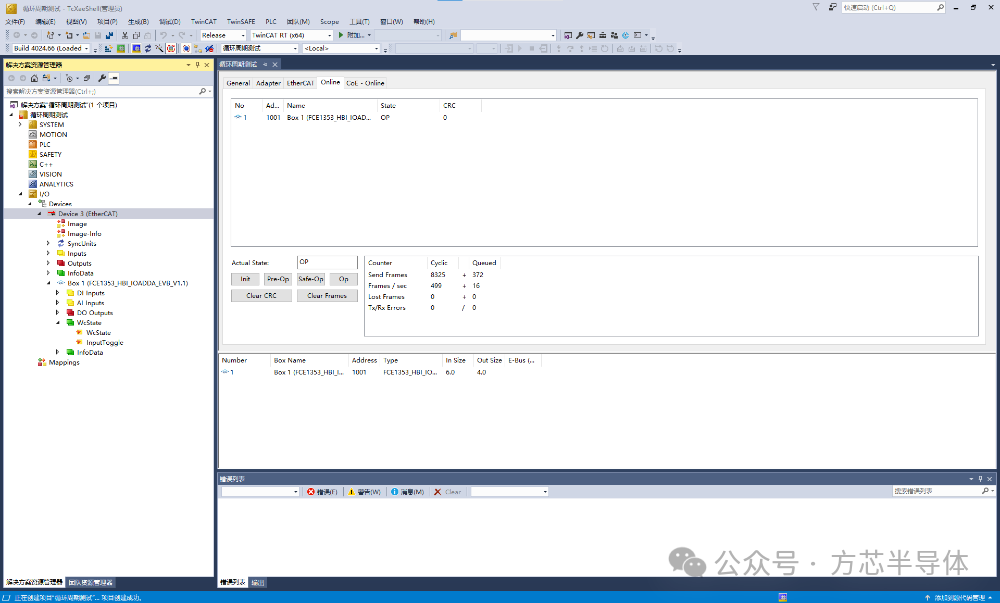The height and width of the screenshot is (603, 1000).
Task: Open the PLC menu
Action: click(271, 22)
